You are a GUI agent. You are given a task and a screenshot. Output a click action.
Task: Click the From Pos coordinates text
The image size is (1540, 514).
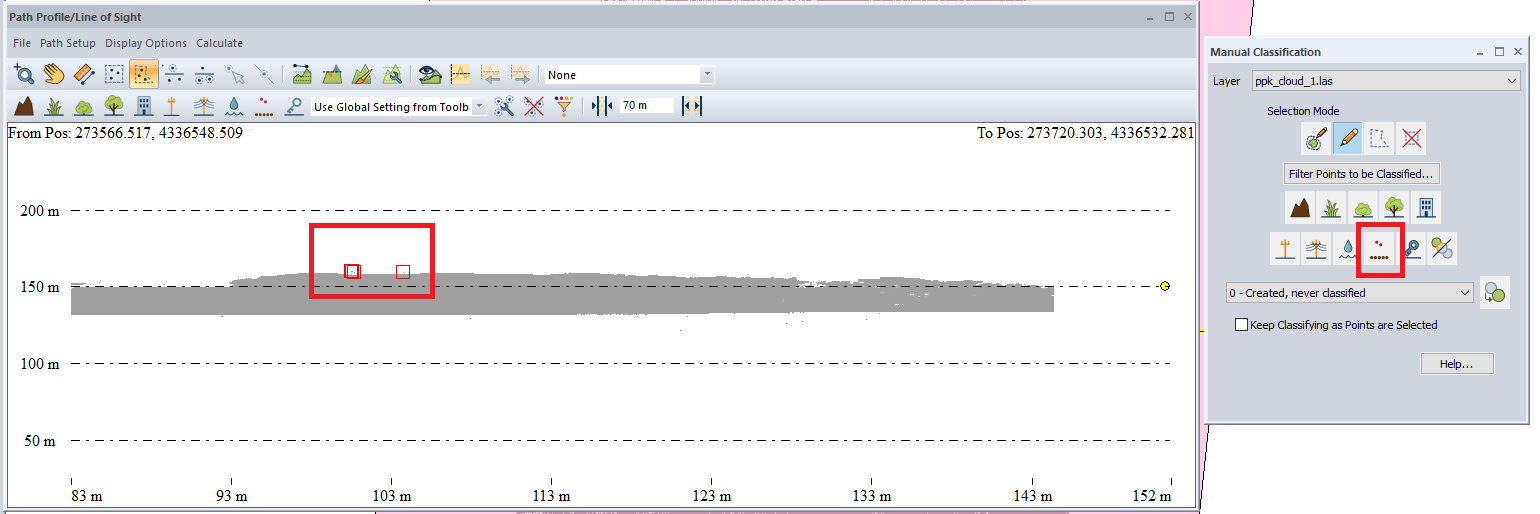(x=125, y=132)
